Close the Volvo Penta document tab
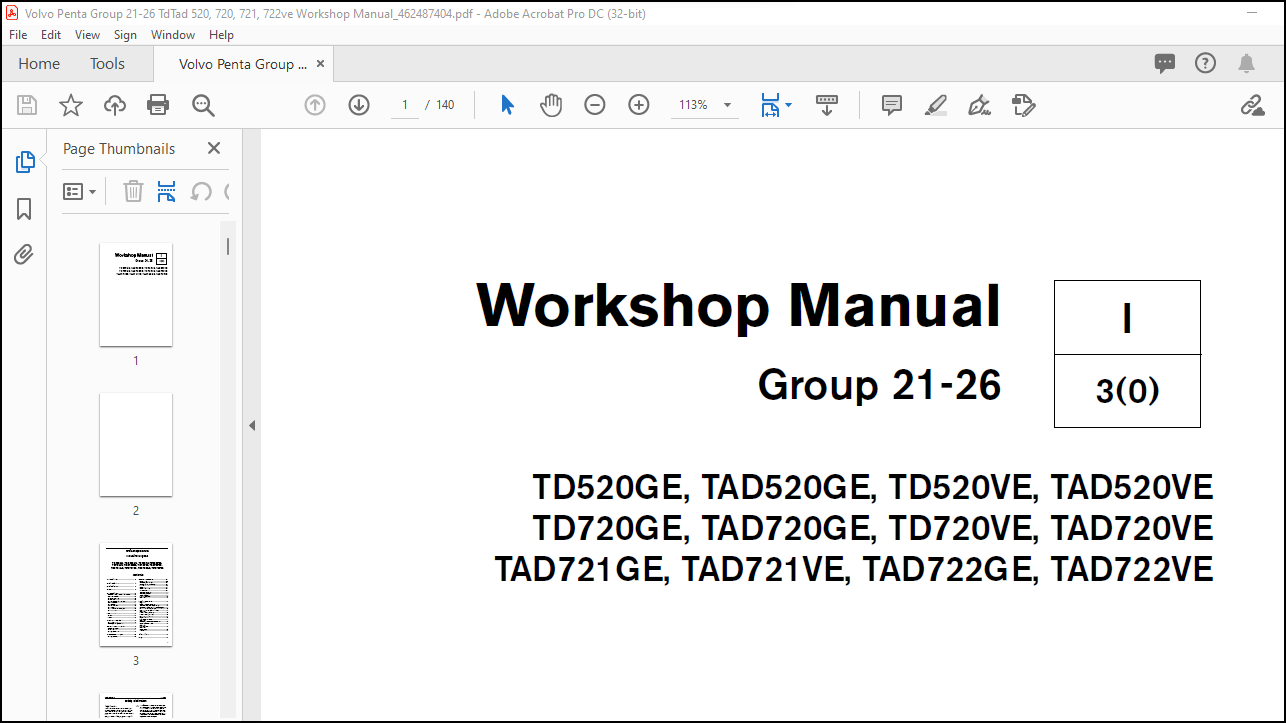 [x=321, y=64]
